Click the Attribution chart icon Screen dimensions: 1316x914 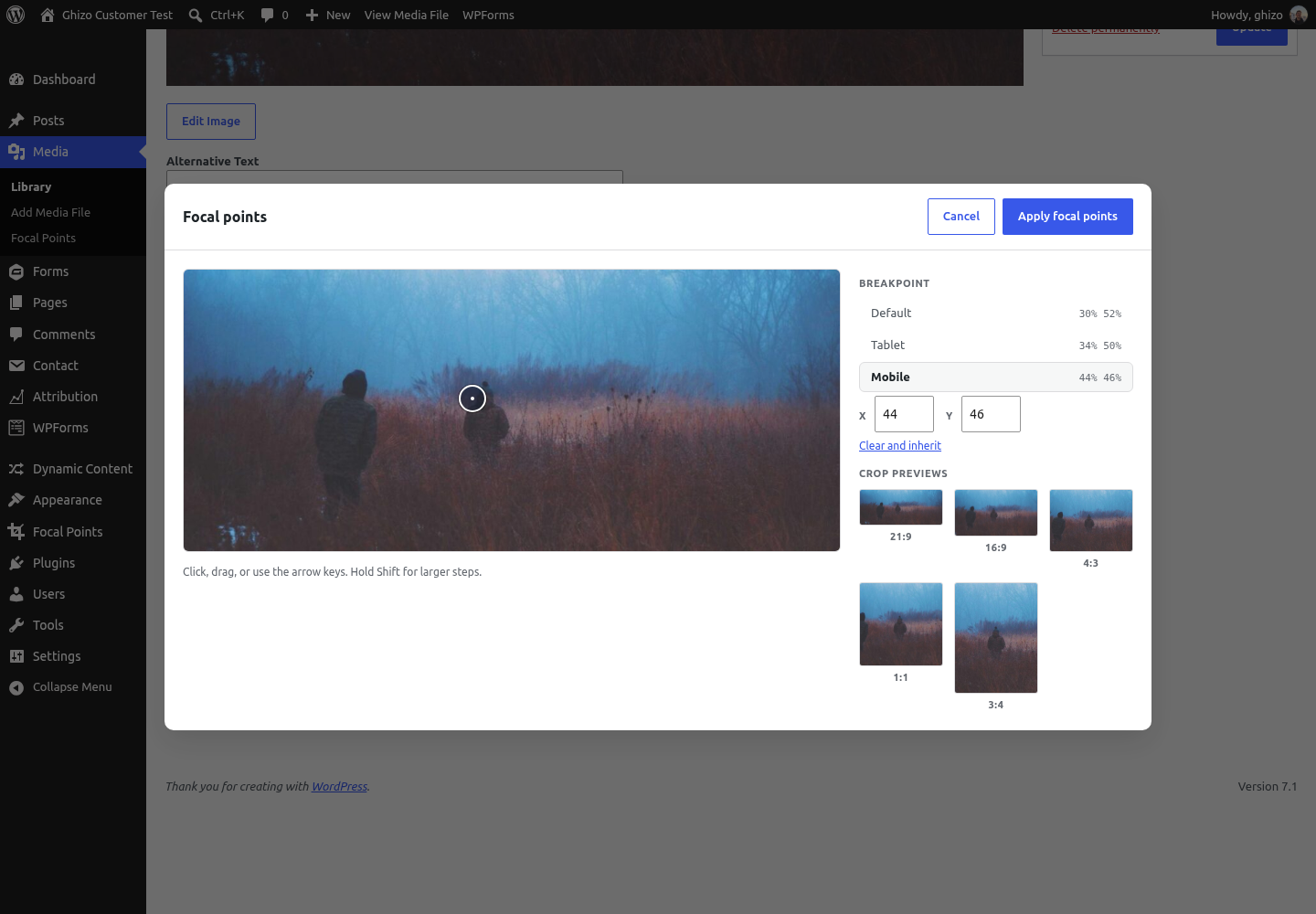[x=16, y=397]
